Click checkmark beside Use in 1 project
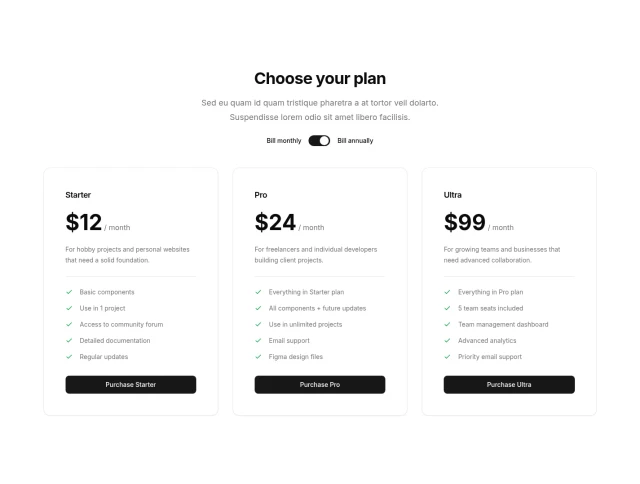 pos(69,308)
